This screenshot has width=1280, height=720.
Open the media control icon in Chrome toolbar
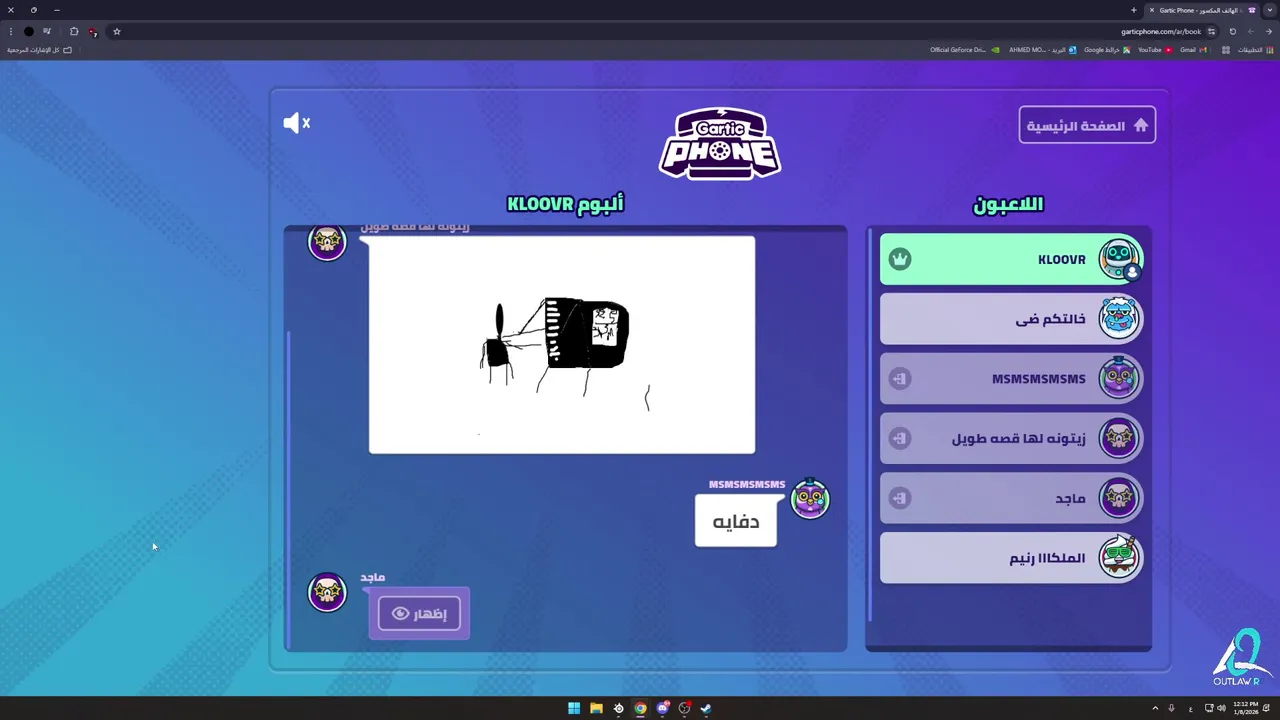(x=47, y=31)
